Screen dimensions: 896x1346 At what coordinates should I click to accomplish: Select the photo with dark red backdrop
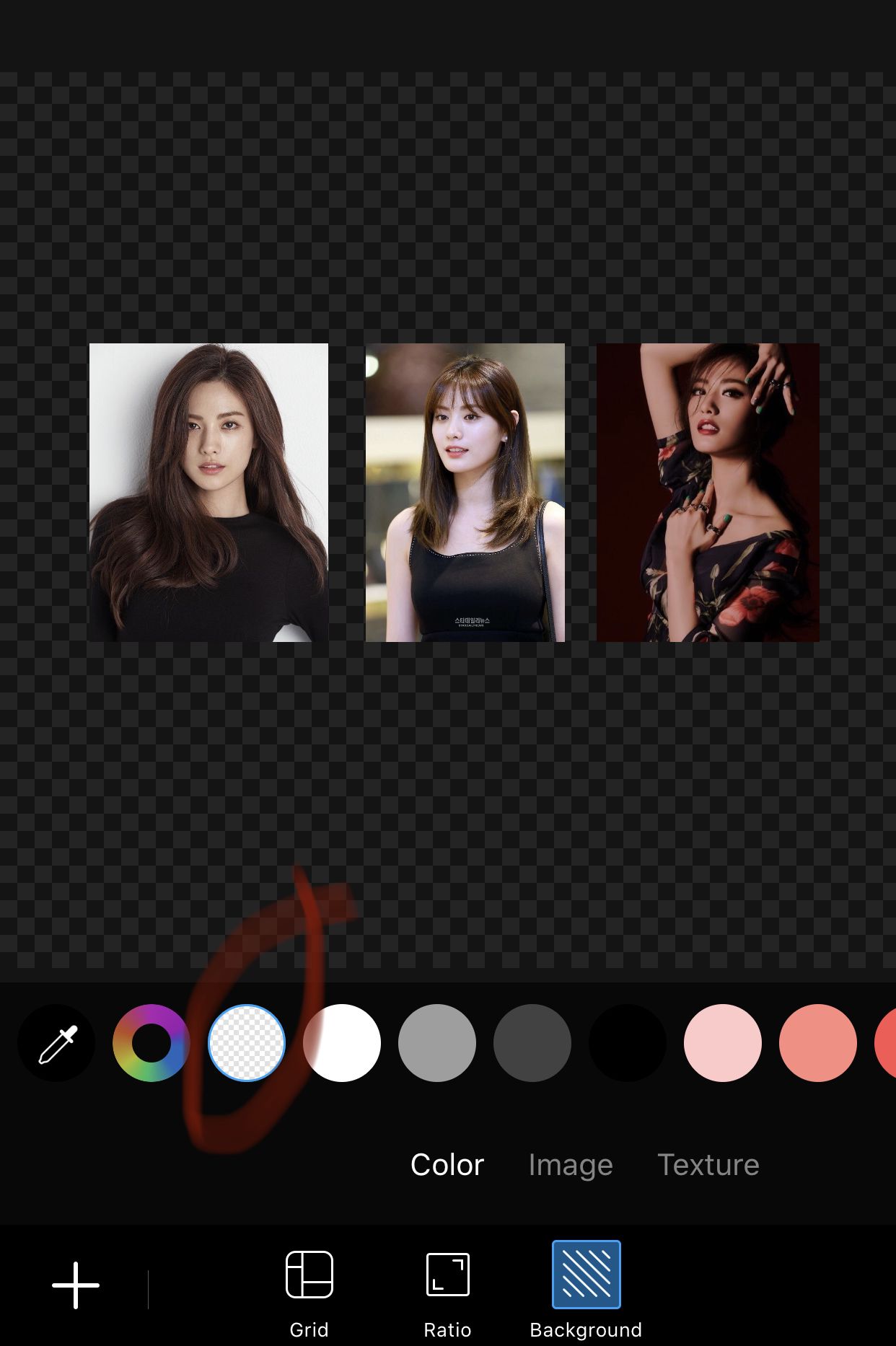[x=708, y=493]
